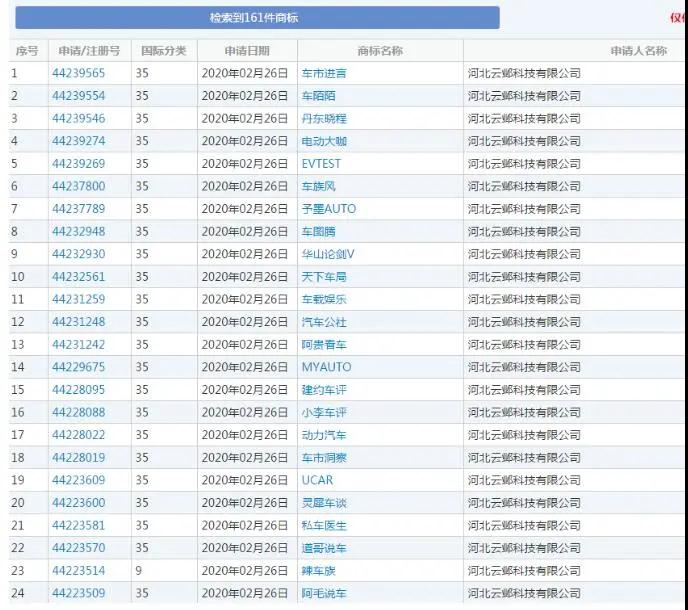The width and height of the screenshot is (688, 610).
Task: Open the trademark 小李车评
Action: coord(324,412)
